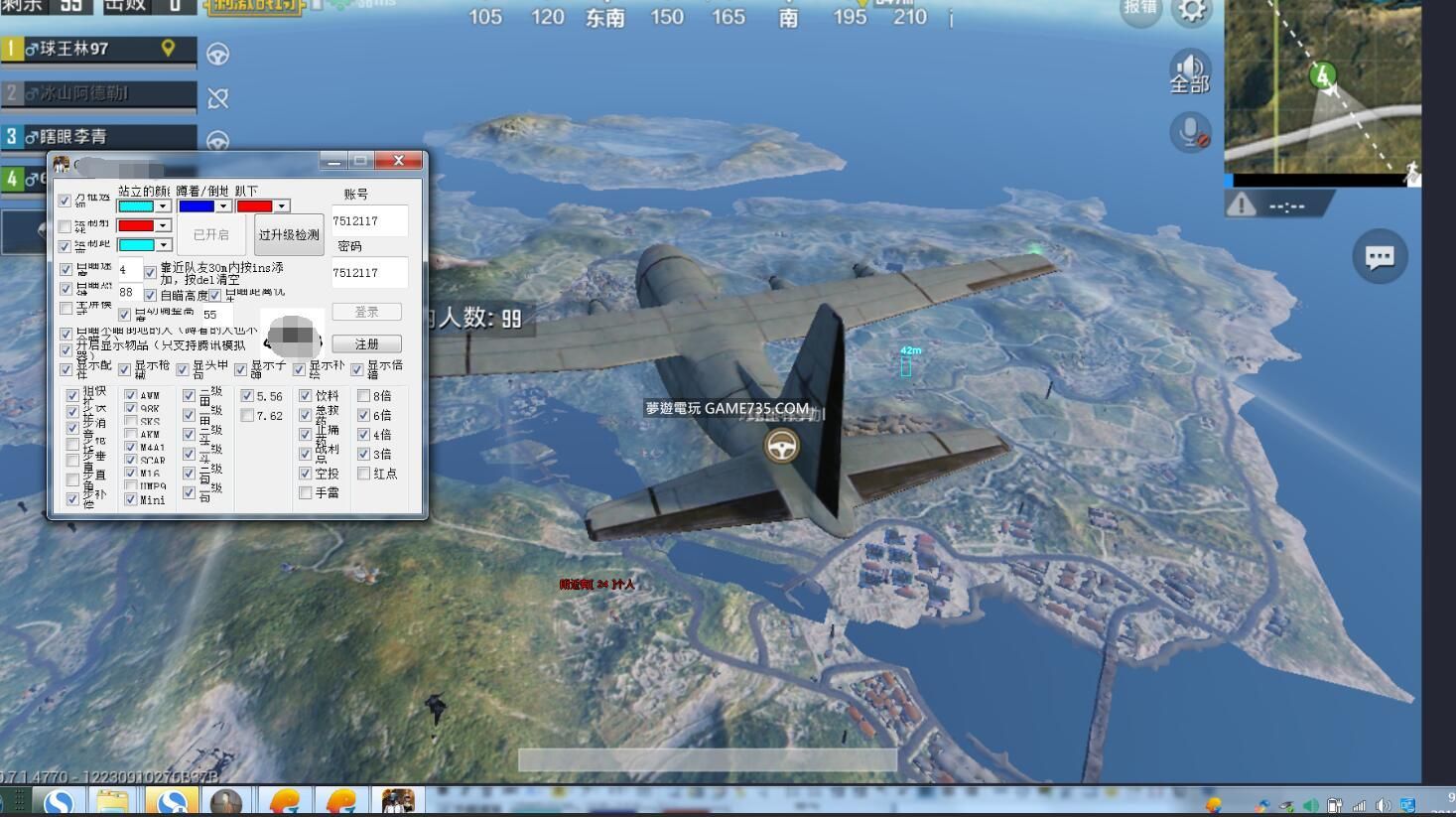Open the folder icon in the taskbar
Image resolution: width=1456 pixels, height=817 pixels.
[x=114, y=802]
